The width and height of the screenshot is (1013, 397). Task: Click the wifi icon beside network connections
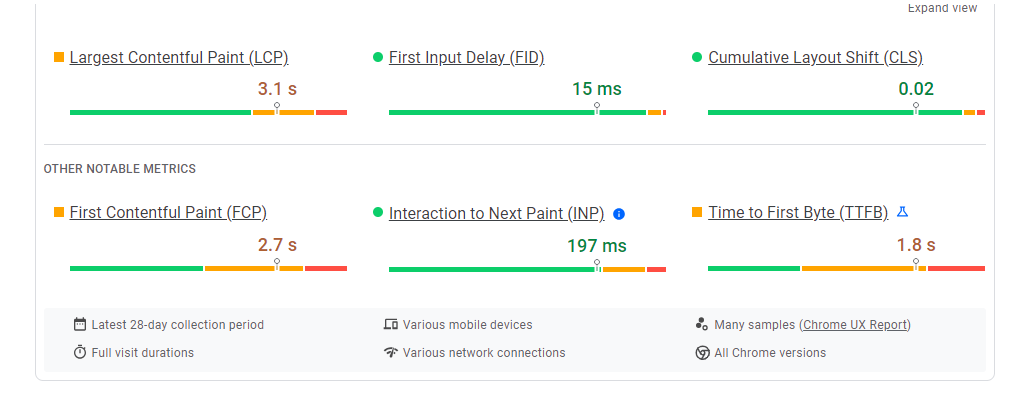pyautogui.click(x=390, y=352)
